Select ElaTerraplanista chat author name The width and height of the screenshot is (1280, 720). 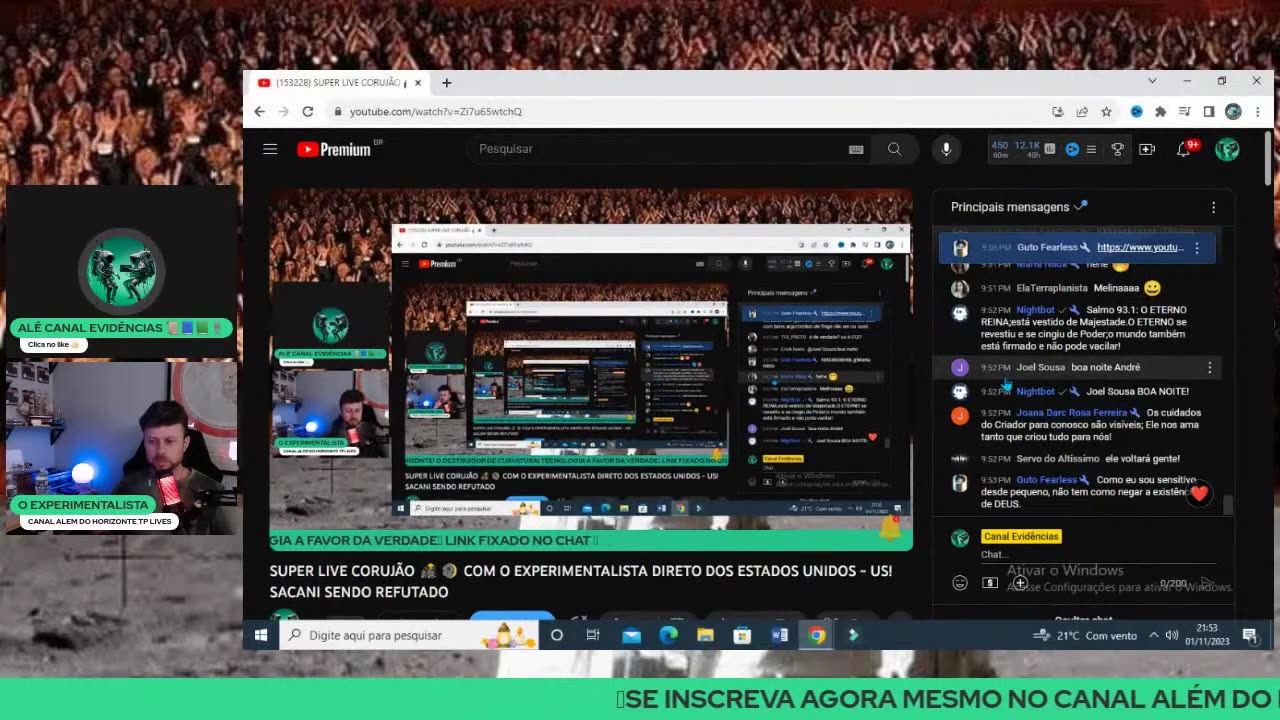(x=1051, y=288)
